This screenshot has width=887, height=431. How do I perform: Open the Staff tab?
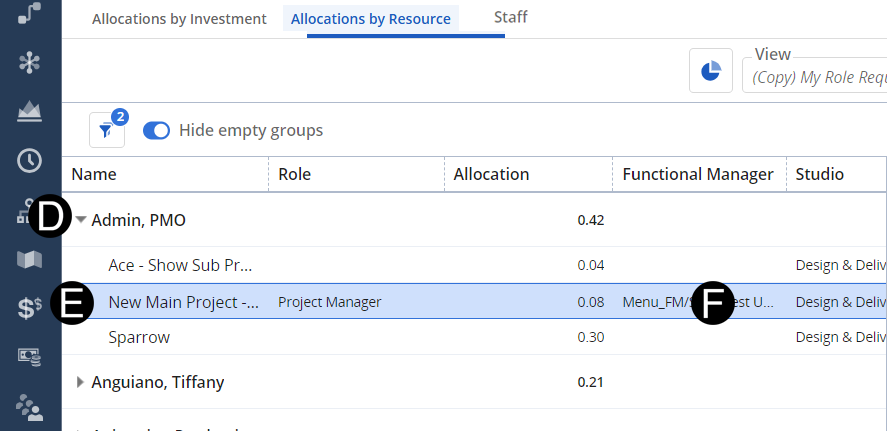(510, 17)
